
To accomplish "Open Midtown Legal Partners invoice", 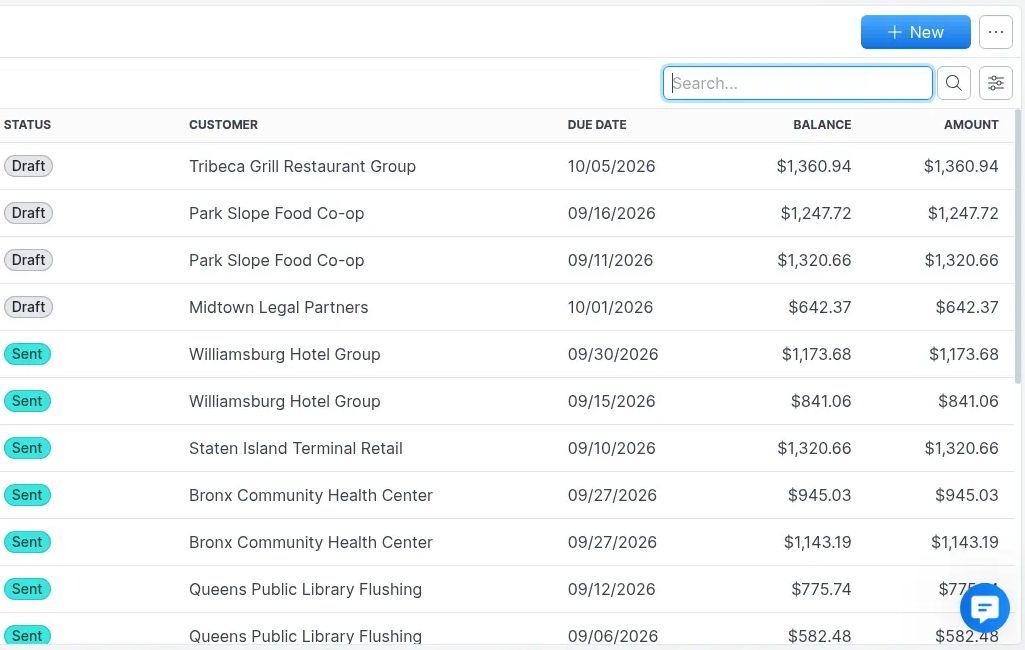I will (x=278, y=307).
